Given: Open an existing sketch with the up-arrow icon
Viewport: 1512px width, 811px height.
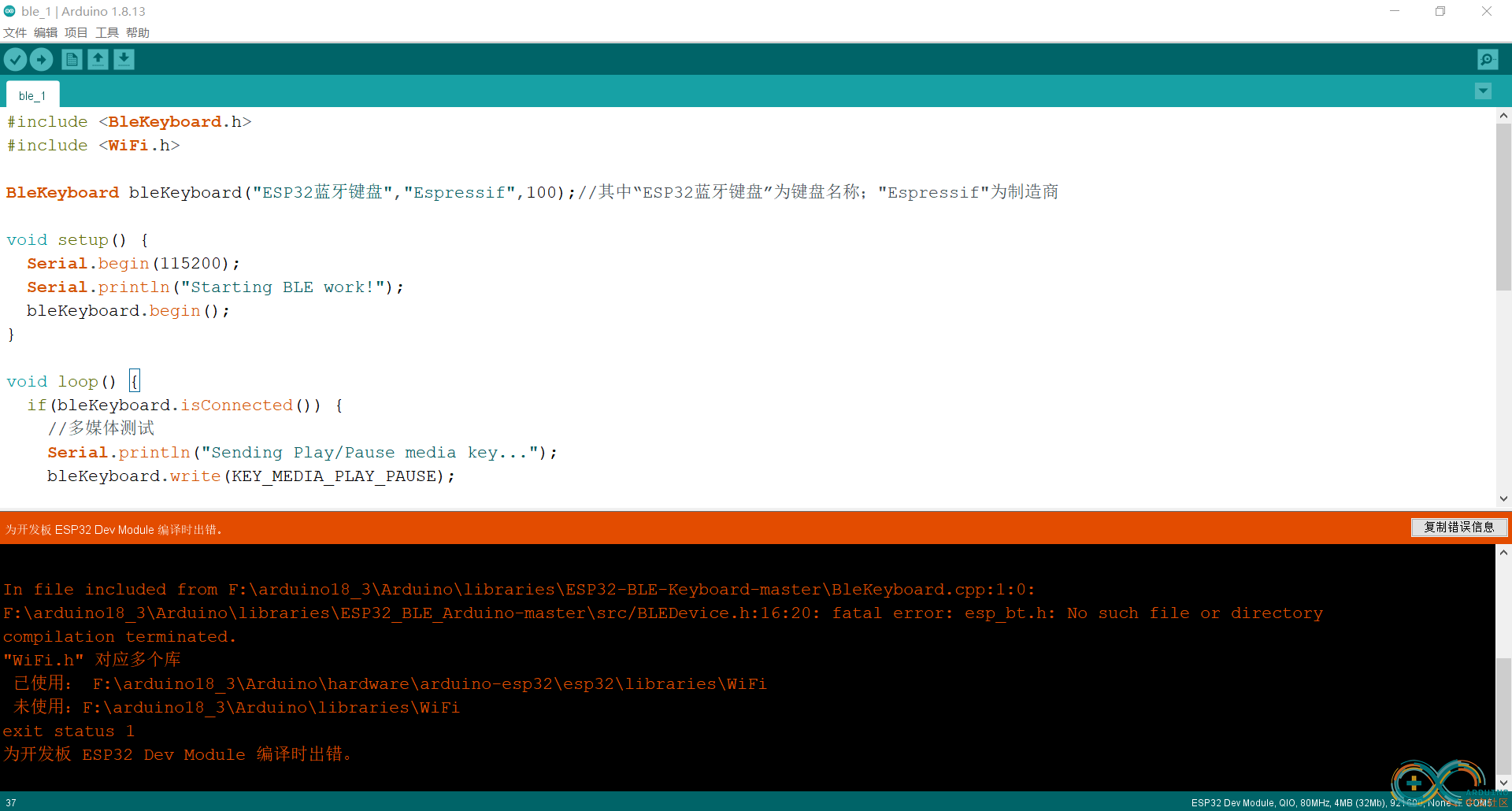Looking at the screenshot, I should point(98,59).
